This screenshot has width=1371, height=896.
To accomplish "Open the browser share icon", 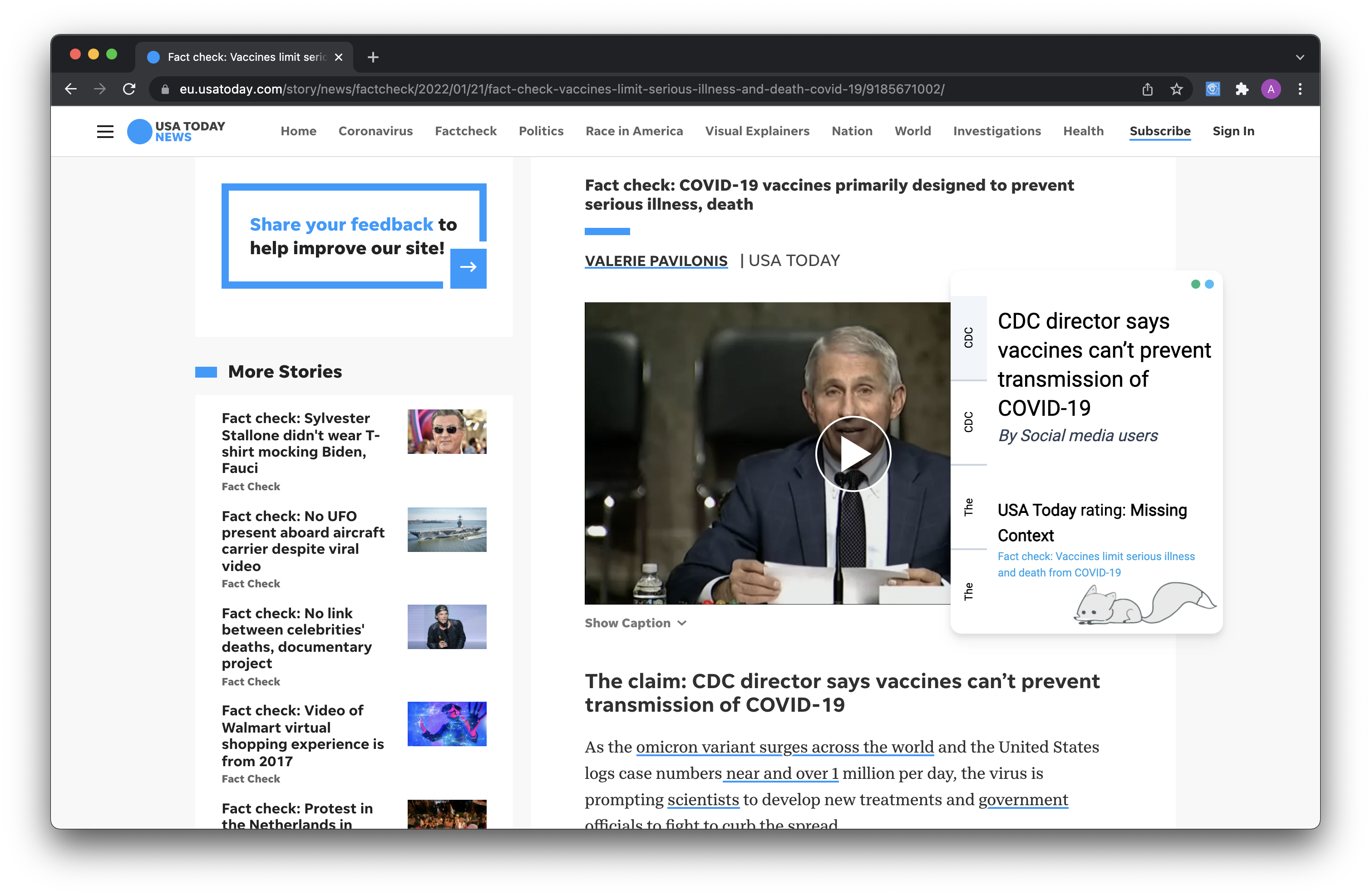I will [1147, 89].
